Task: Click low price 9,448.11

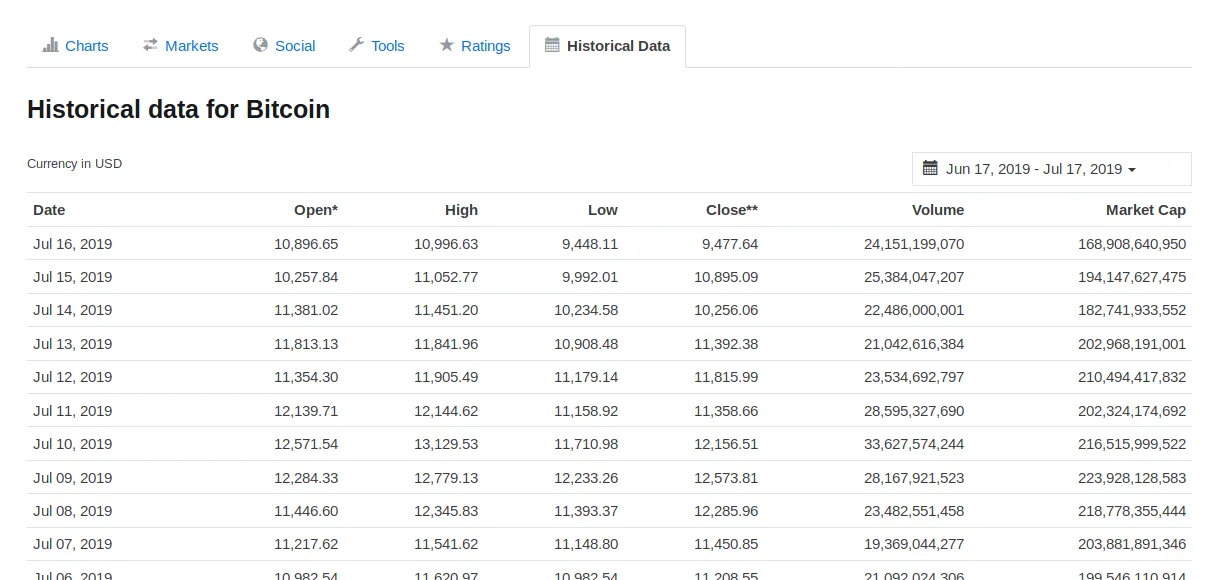Action: click(x=590, y=243)
